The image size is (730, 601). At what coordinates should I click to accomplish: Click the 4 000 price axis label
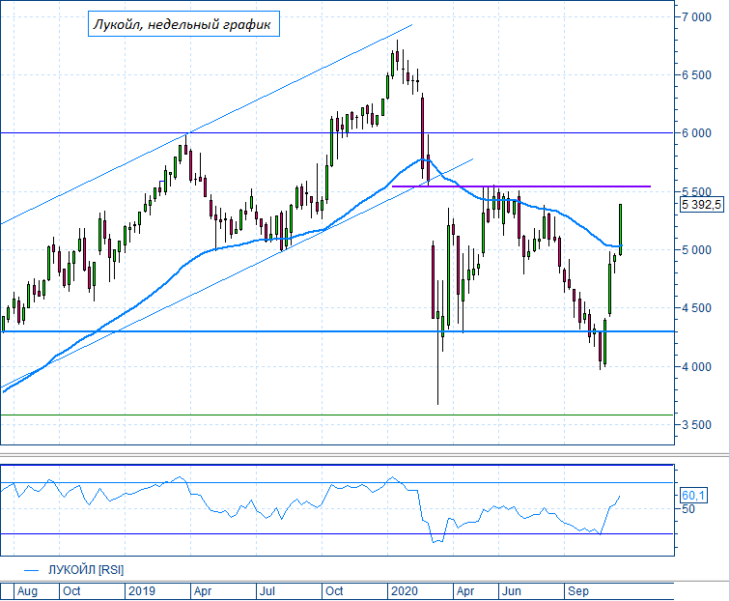pos(696,367)
